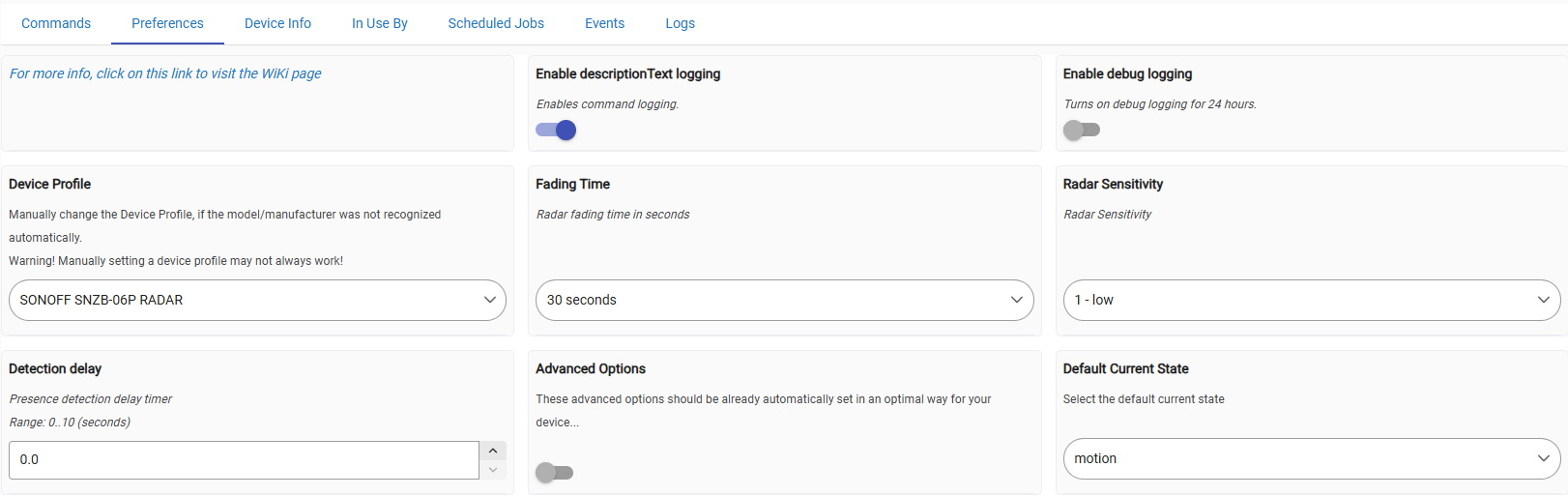Viewport: 1568px width, 496px height.
Task: Click the Detection delay value field
Action: (244, 460)
